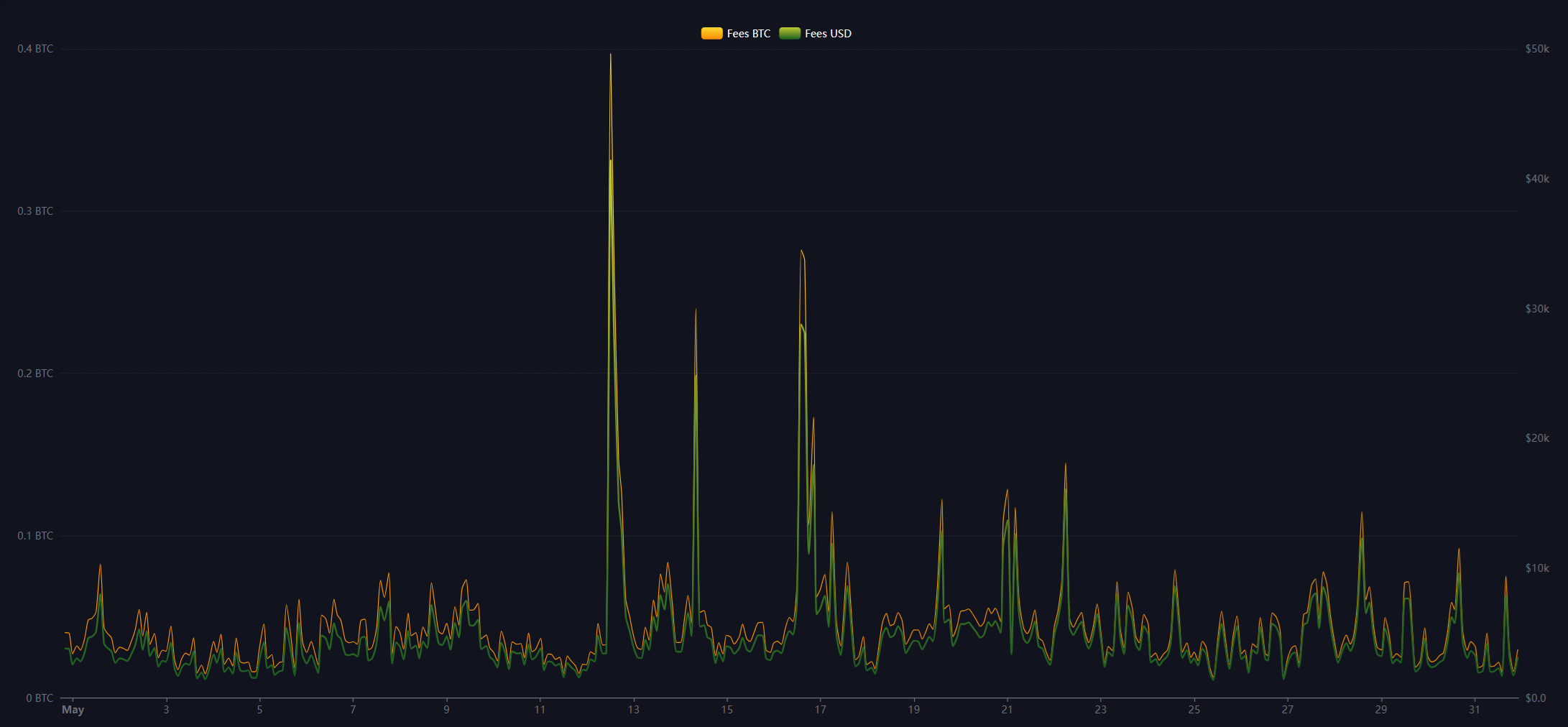The width and height of the screenshot is (1568, 727).
Task: Click the 13 date tick label
Action: pos(633,710)
